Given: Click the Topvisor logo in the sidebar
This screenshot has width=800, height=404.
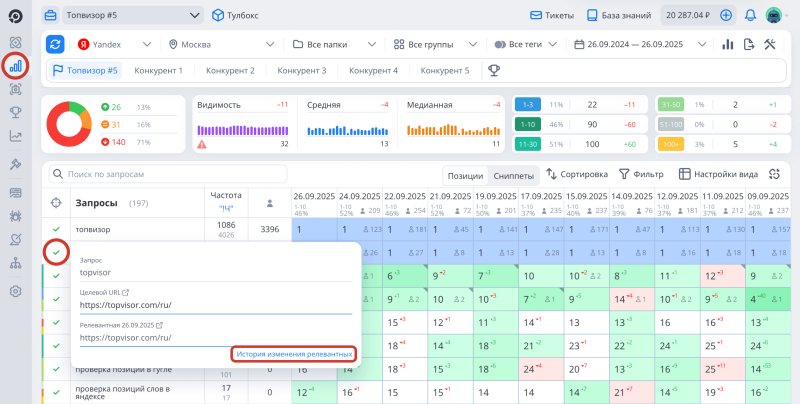Looking at the screenshot, I should pos(15,17).
